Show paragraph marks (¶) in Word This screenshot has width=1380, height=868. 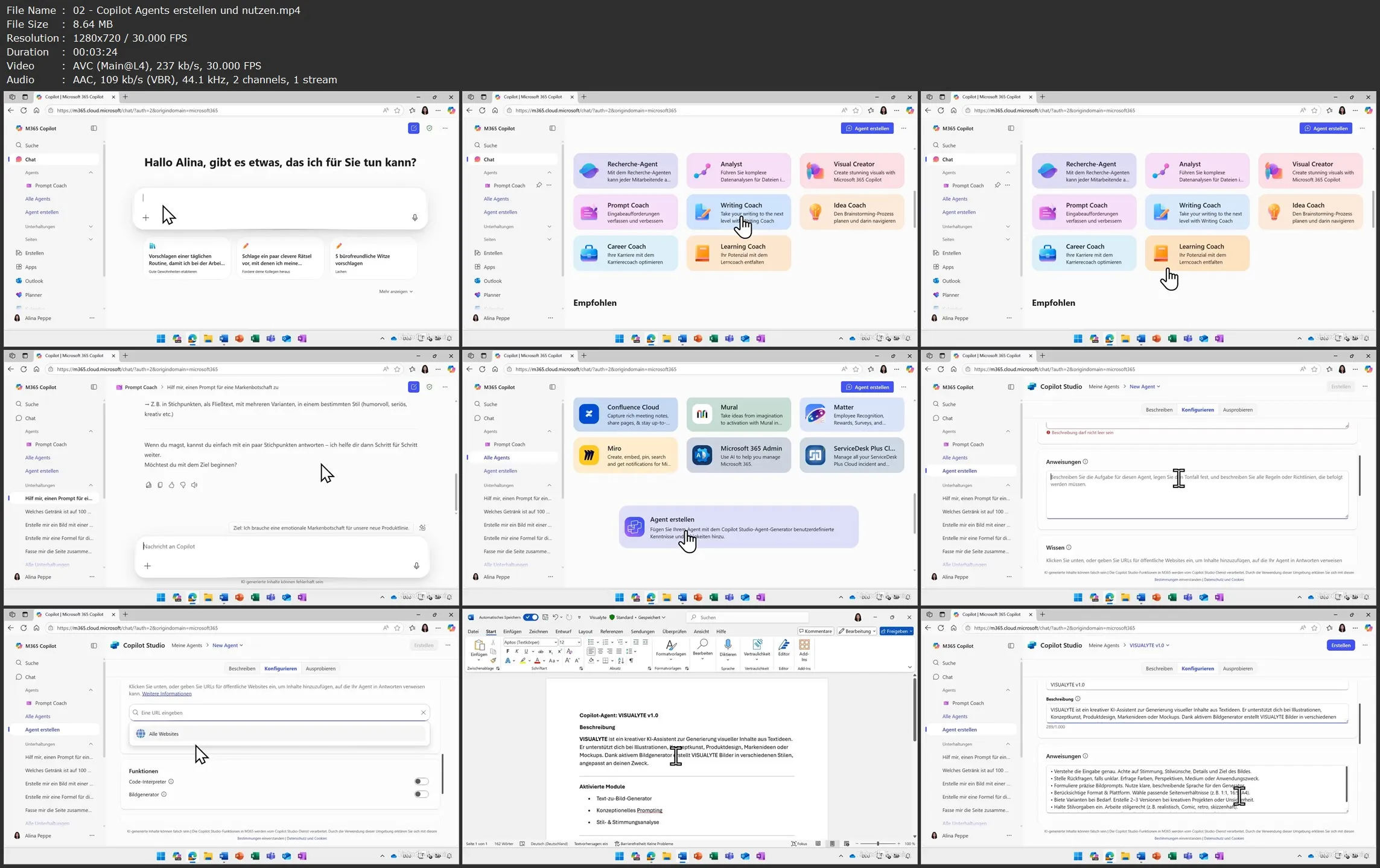631,661
